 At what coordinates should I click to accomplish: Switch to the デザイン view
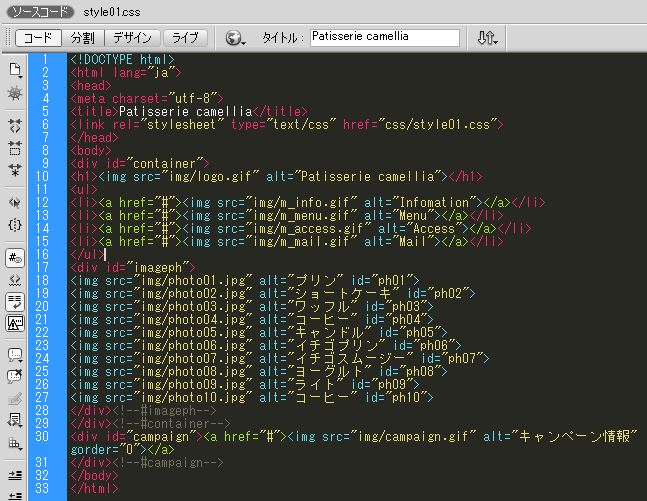click(x=132, y=38)
